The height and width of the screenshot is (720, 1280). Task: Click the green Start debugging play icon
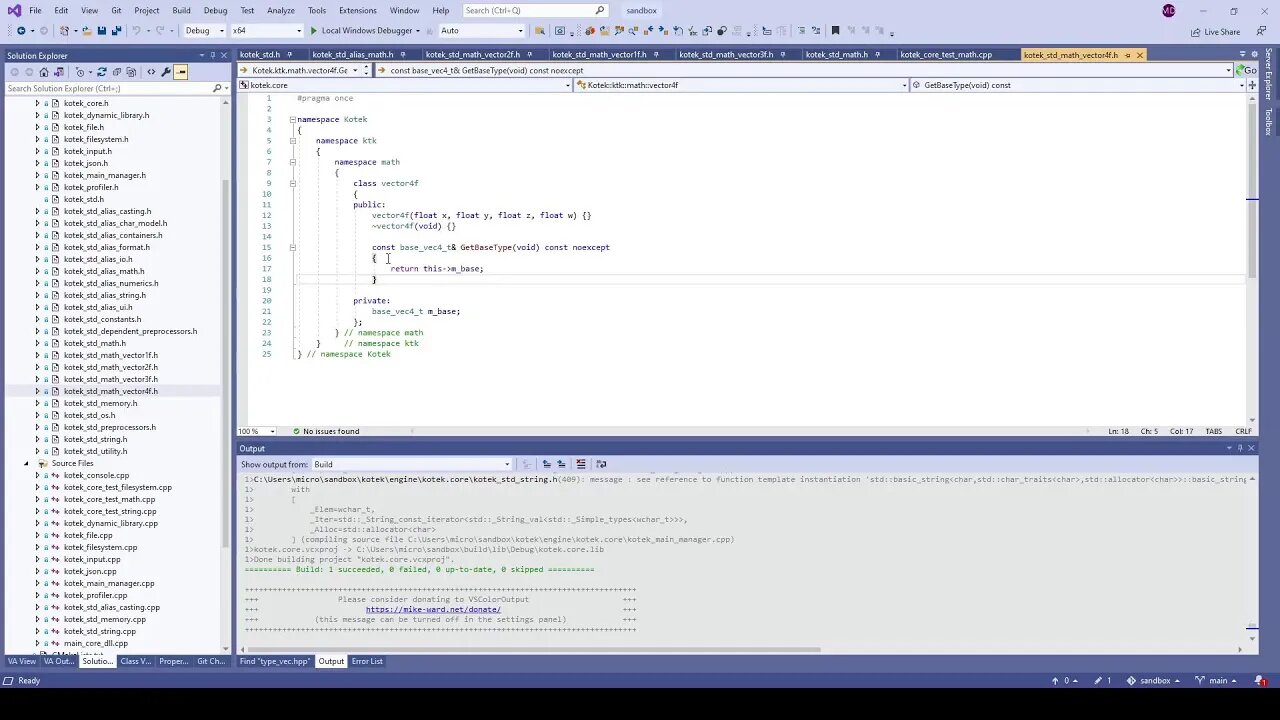(313, 31)
